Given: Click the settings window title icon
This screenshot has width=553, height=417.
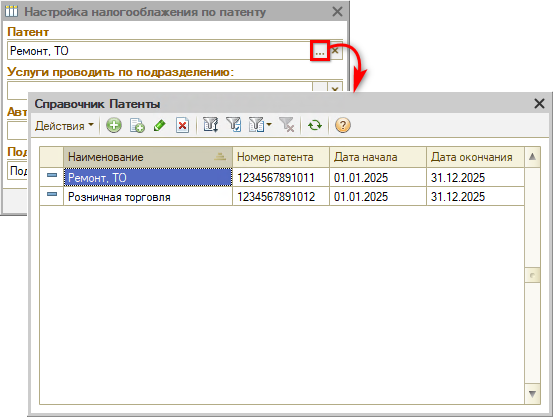Looking at the screenshot, I should point(12,12).
